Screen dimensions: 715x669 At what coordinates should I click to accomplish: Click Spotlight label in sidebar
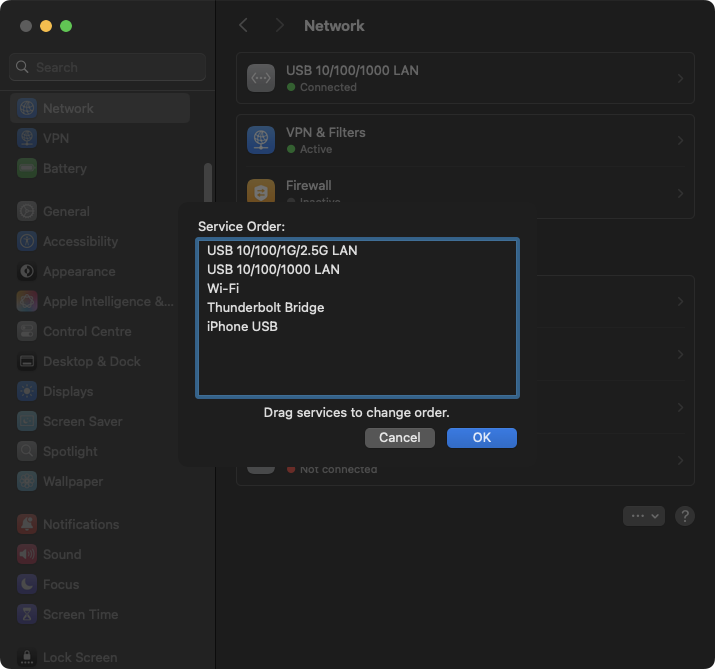point(70,451)
